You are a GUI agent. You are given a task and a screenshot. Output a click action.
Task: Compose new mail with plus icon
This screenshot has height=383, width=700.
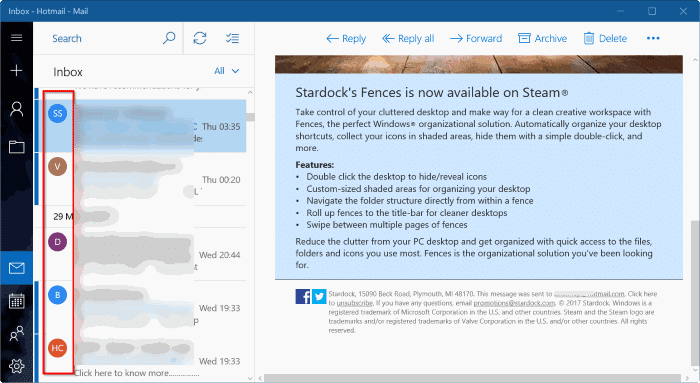pos(17,71)
